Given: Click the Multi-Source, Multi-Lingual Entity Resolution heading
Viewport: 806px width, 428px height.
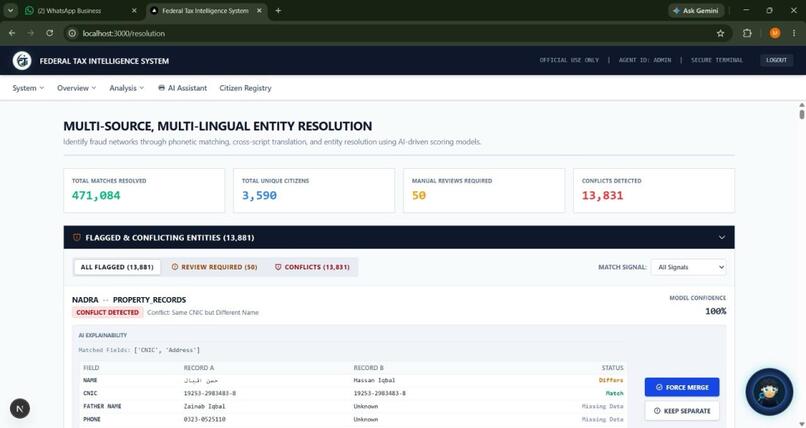Looking at the screenshot, I should (x=217, y=126).
